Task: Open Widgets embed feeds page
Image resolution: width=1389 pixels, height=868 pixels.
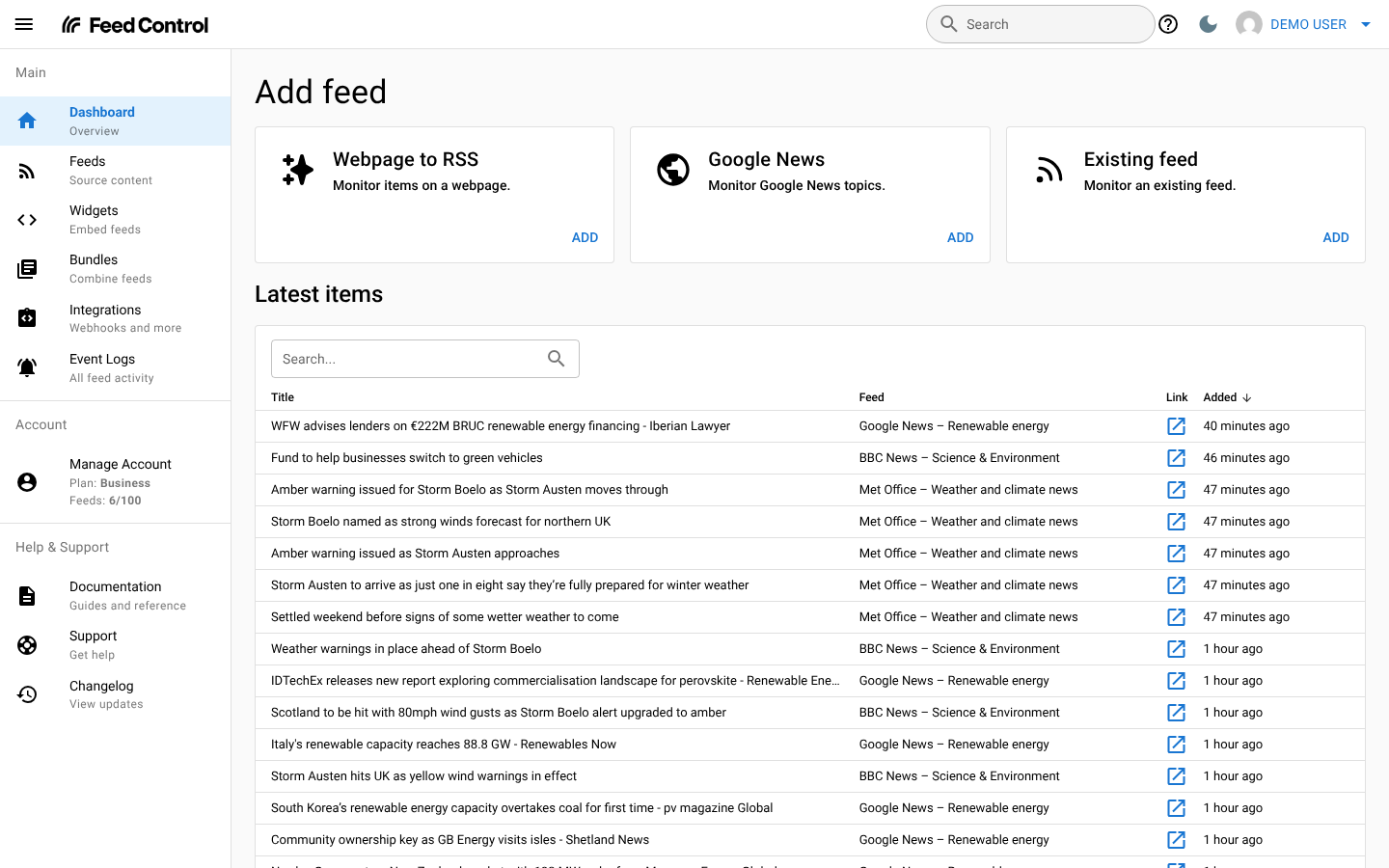Action: [x=116, y=219]
